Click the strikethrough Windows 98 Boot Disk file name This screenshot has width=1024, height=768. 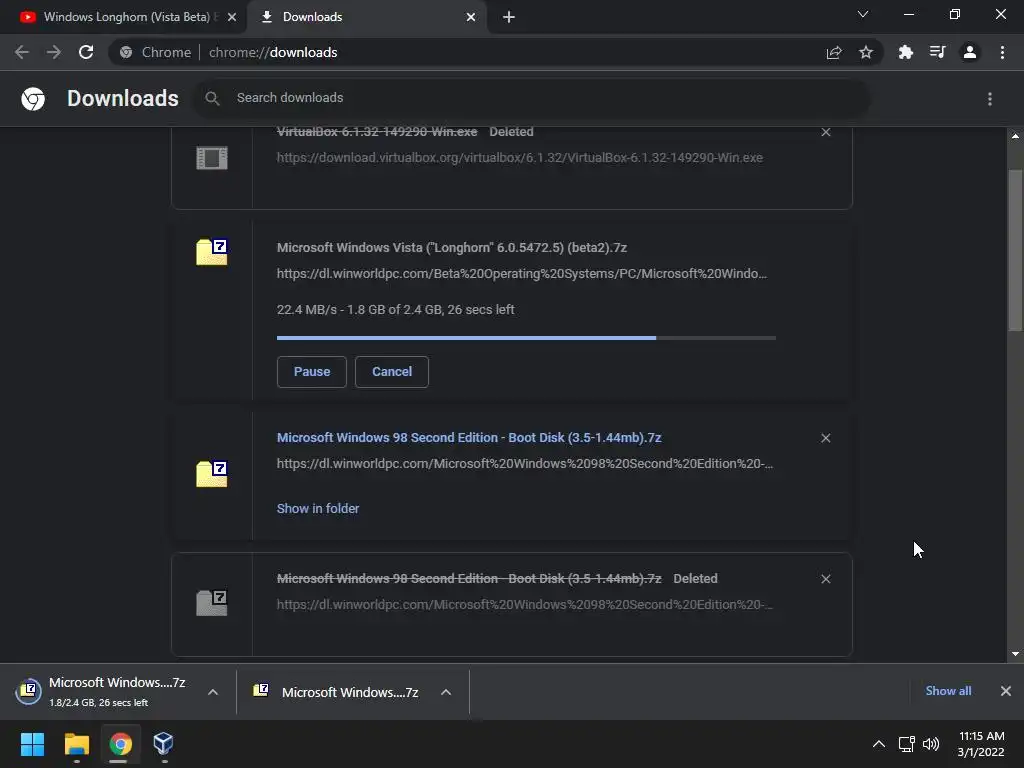[x=469, y=579]
